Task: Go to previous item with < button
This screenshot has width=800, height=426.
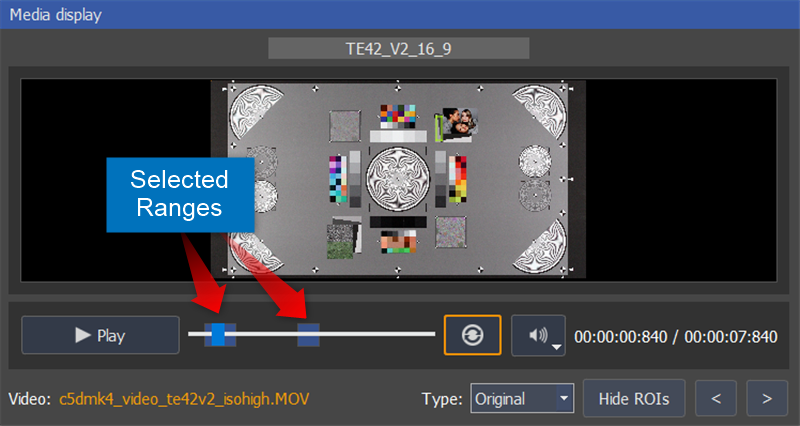Action: [x=716, y=398]
